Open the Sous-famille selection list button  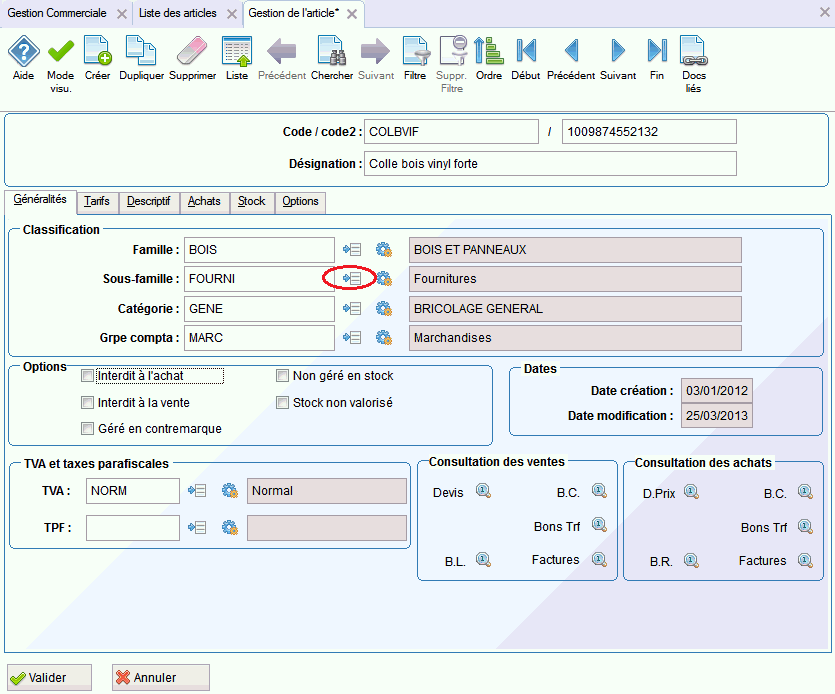tap(351, 278)
